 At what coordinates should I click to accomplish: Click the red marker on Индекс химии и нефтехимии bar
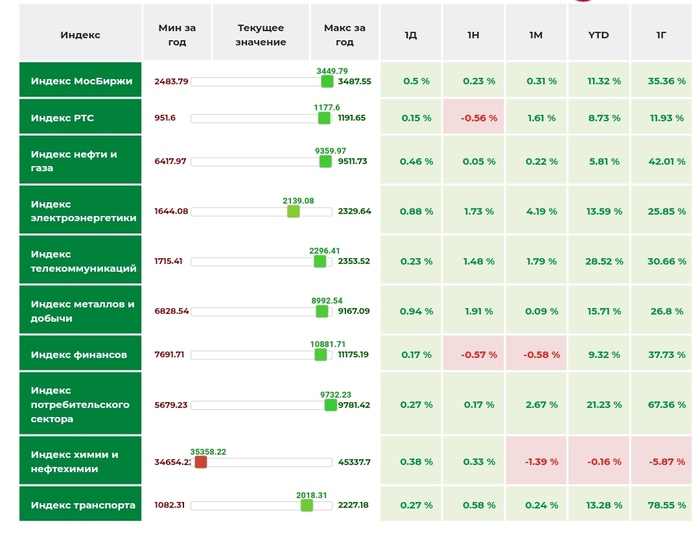(x=200, y=462)
